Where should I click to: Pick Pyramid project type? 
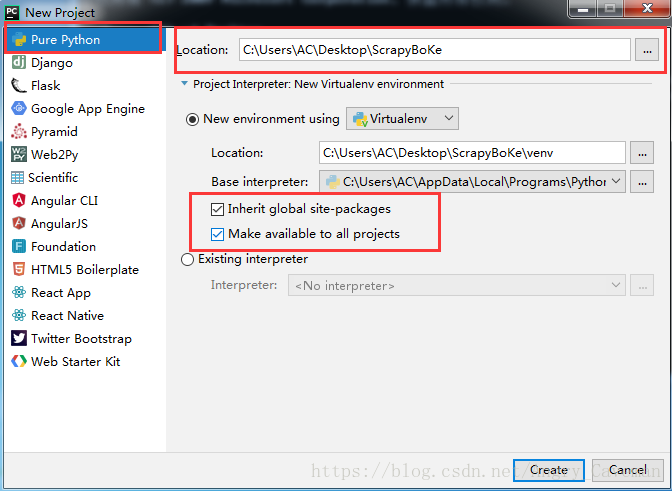tap(54, 132)
